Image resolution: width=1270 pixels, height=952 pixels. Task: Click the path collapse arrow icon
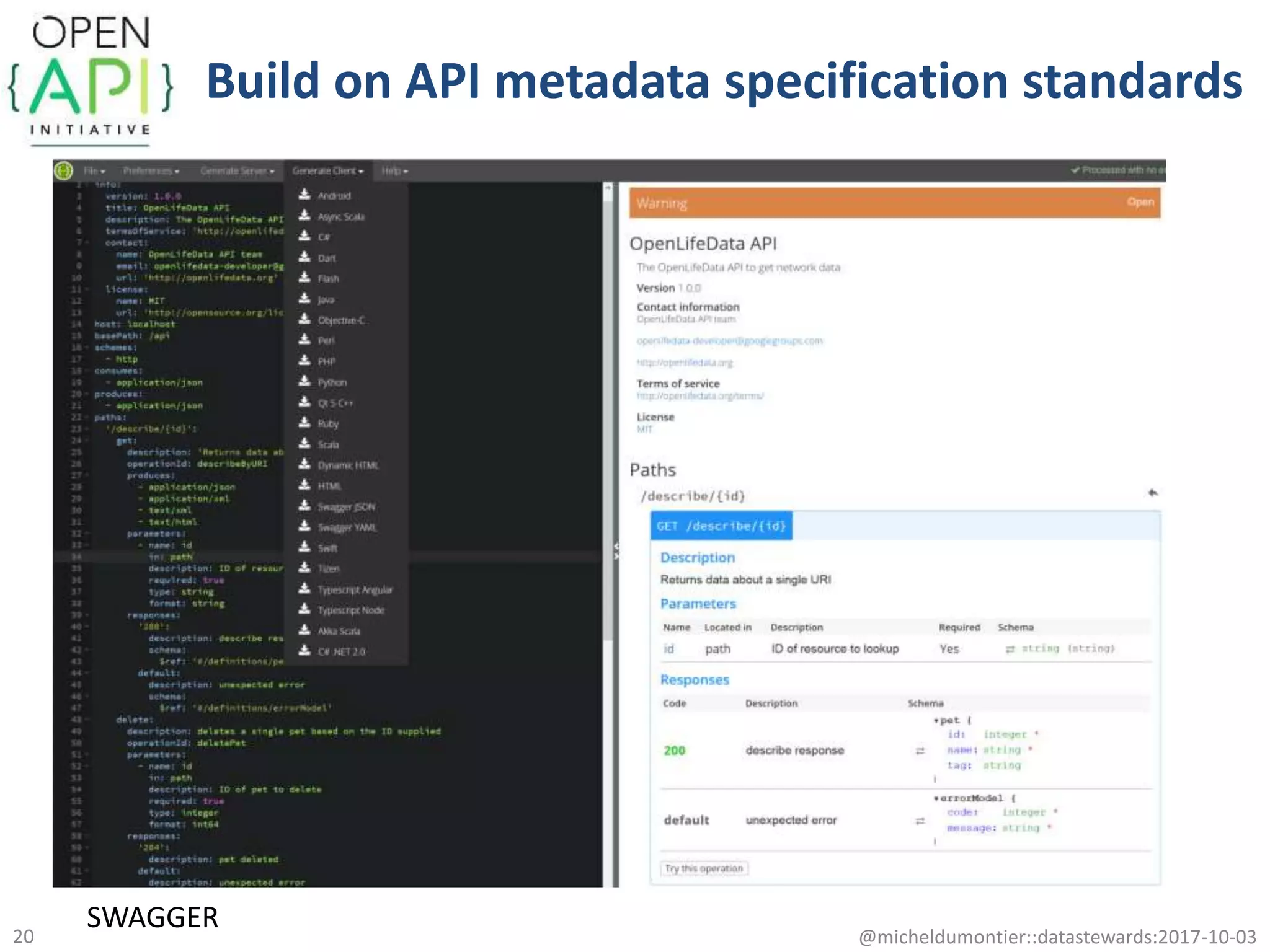click(1152, 493)
